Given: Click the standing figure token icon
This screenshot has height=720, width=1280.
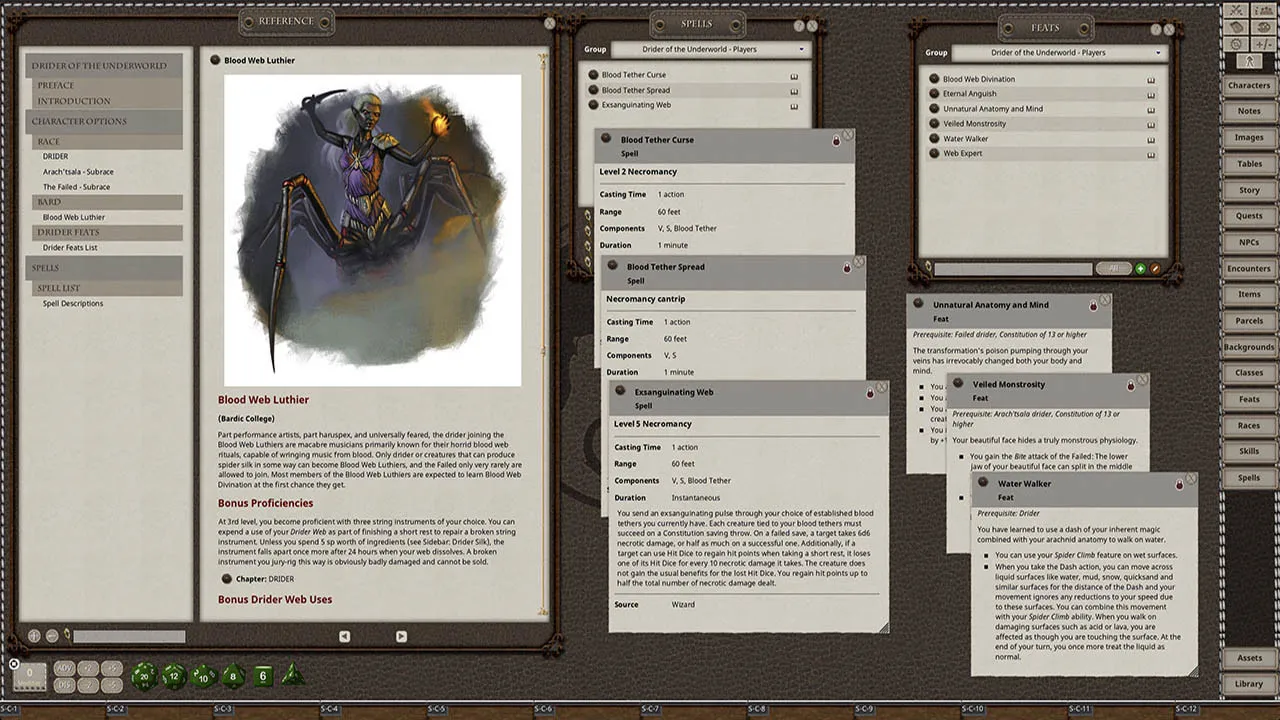Looking at the screenshot, I should (x=1248, y=61).
